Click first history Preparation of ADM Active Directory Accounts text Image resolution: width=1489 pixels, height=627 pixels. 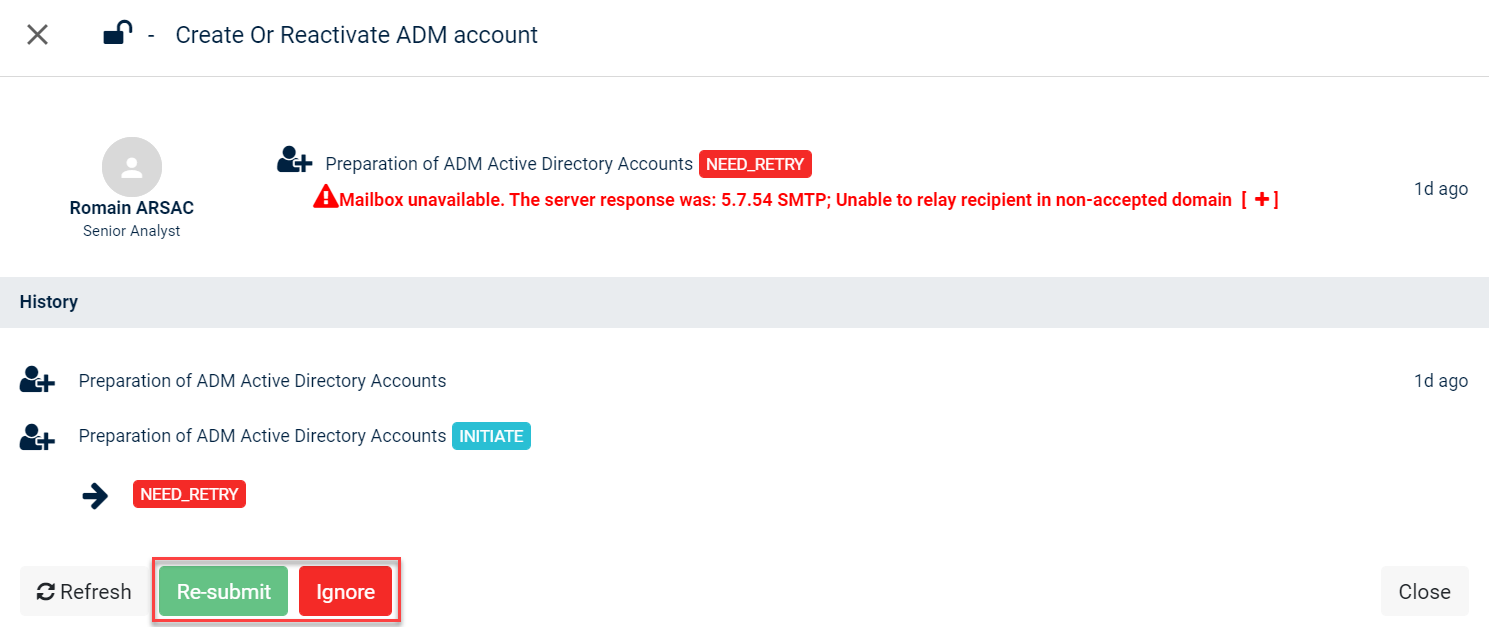pos(262,381)
